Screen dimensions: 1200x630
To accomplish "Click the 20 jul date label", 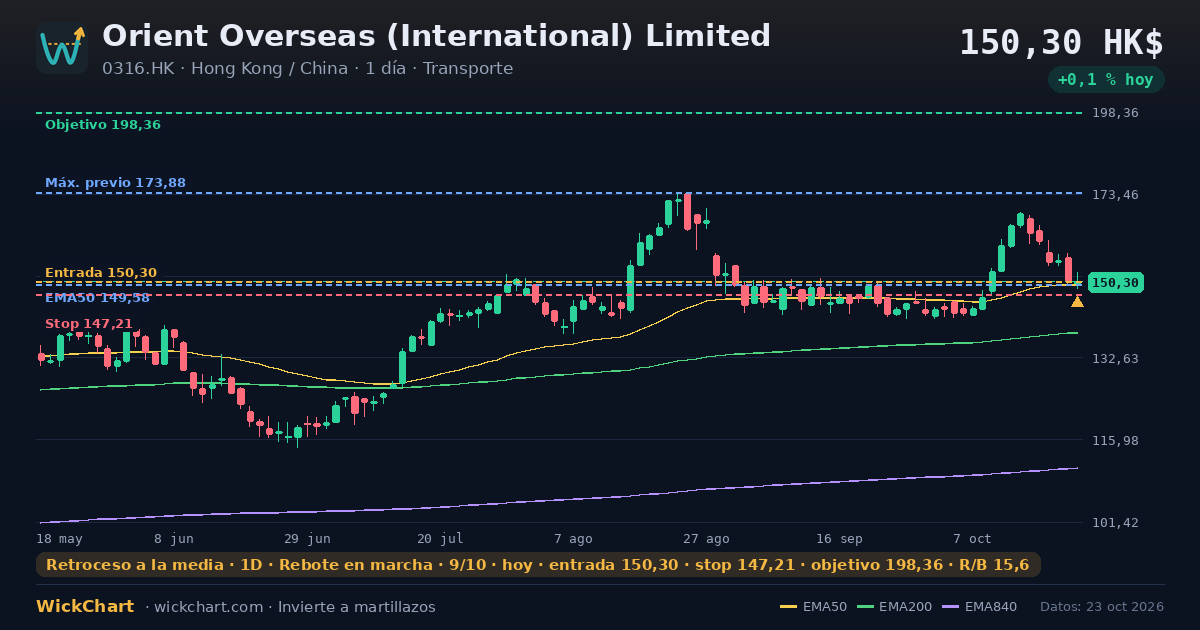I will 440,538.
